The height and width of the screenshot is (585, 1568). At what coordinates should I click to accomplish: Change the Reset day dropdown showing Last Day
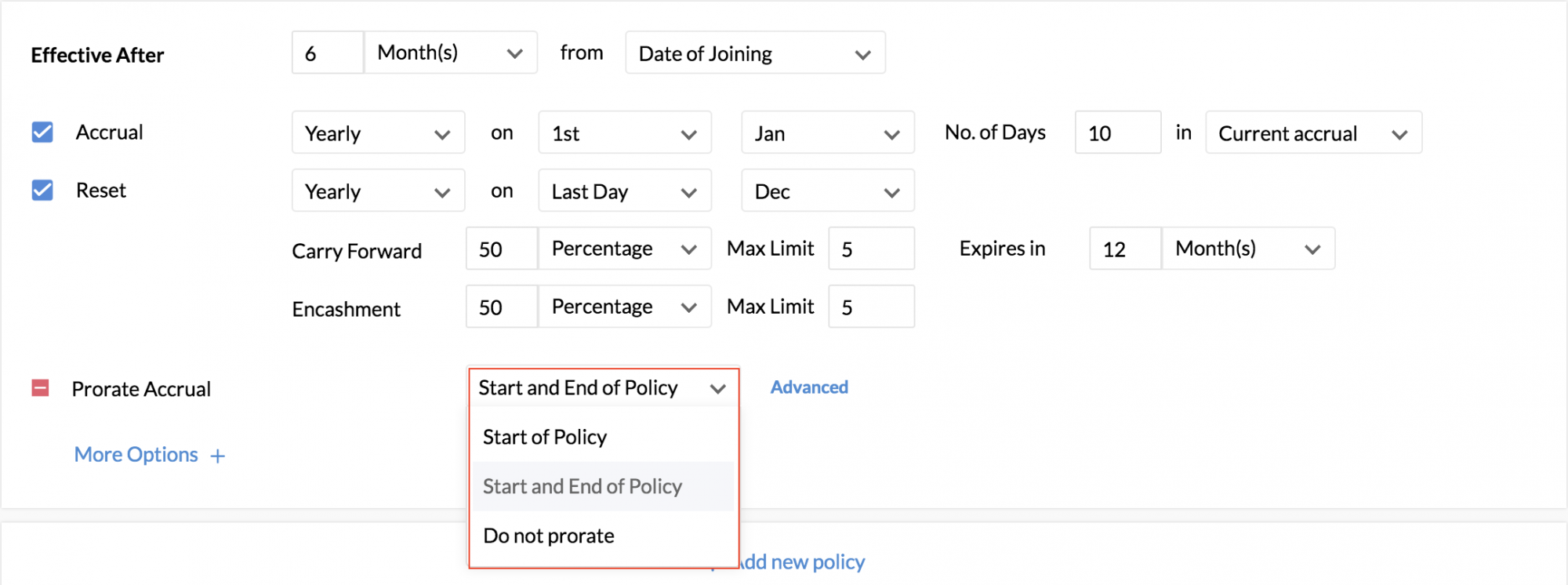(x=624, y=191)
